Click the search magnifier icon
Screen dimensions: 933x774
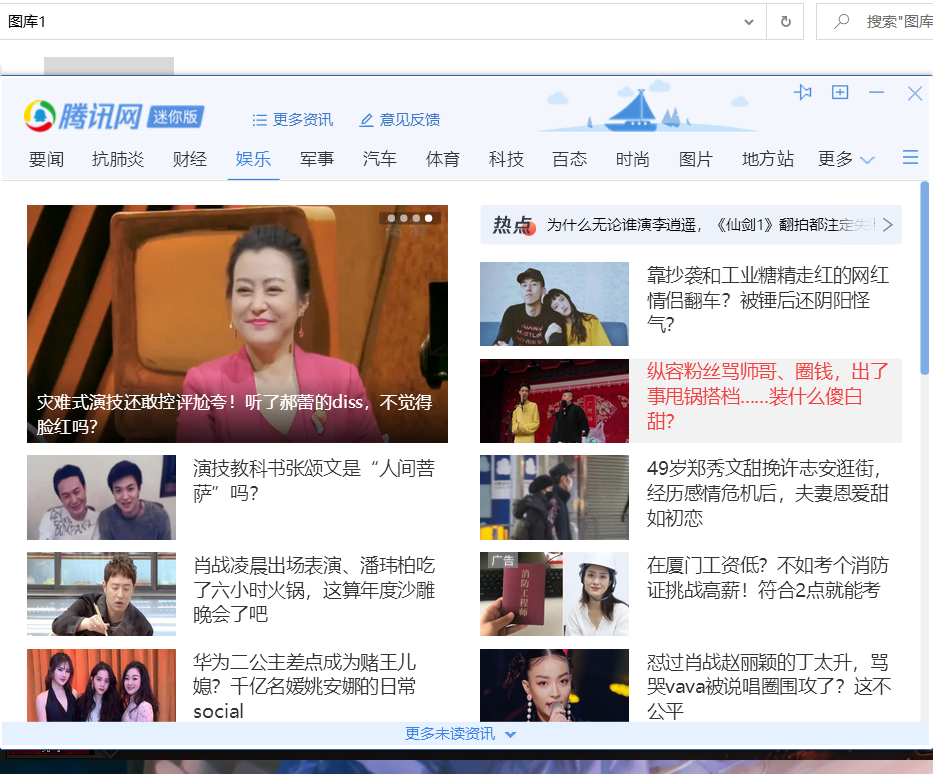(x=841, y=21)
